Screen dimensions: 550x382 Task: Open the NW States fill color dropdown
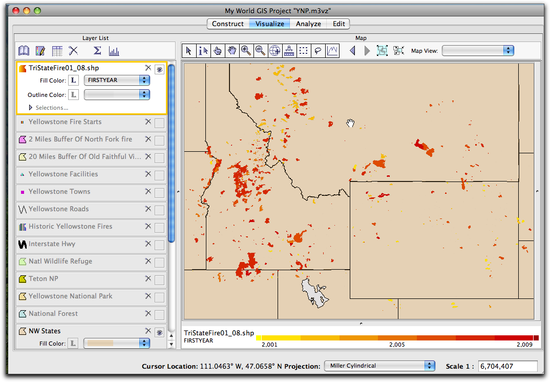click(117, 343)
